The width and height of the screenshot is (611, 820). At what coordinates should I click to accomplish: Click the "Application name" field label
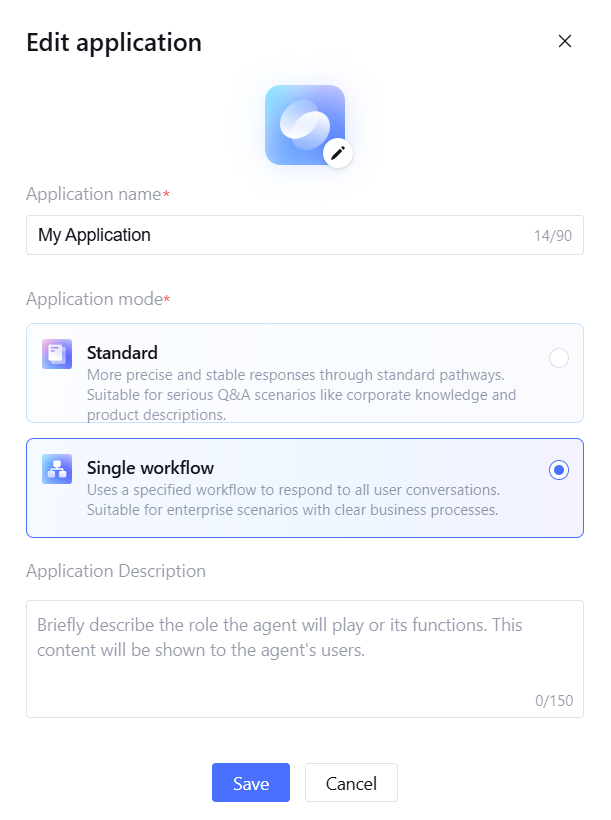94,194
